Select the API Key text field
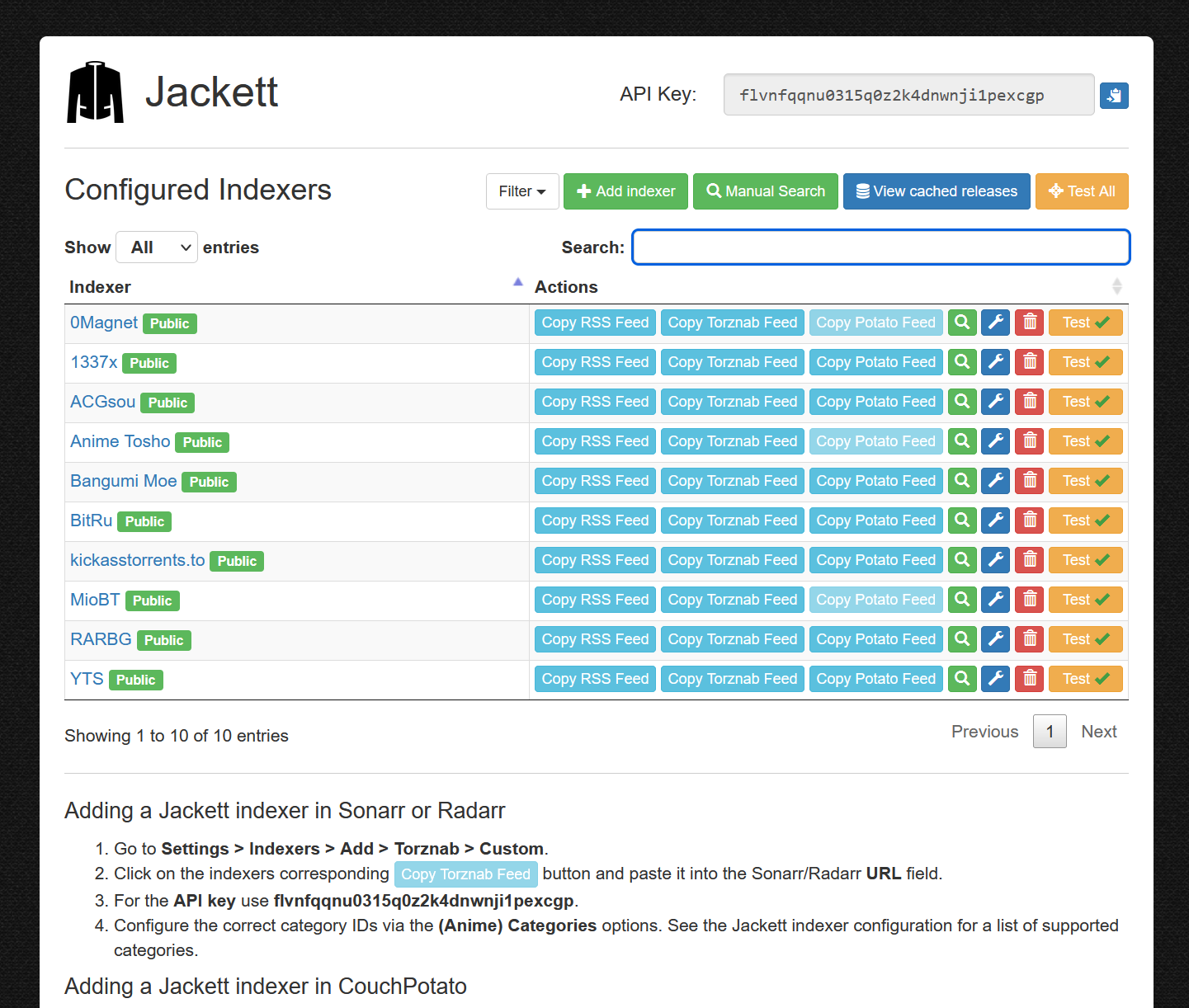Screen dimensions: 1189x1008 908,95
